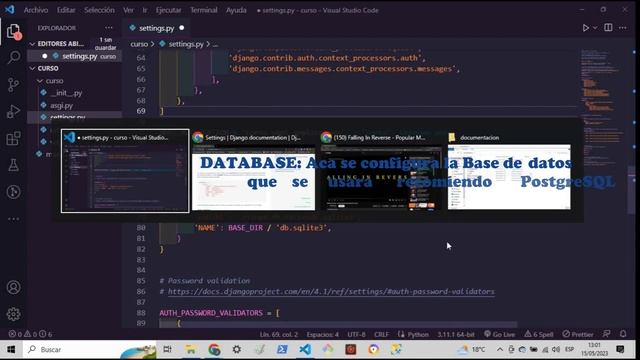Image resolution: width=640 pixels, height=360 pixels.
Task: Open the Search view in activity bar
Action: (13, 57)
